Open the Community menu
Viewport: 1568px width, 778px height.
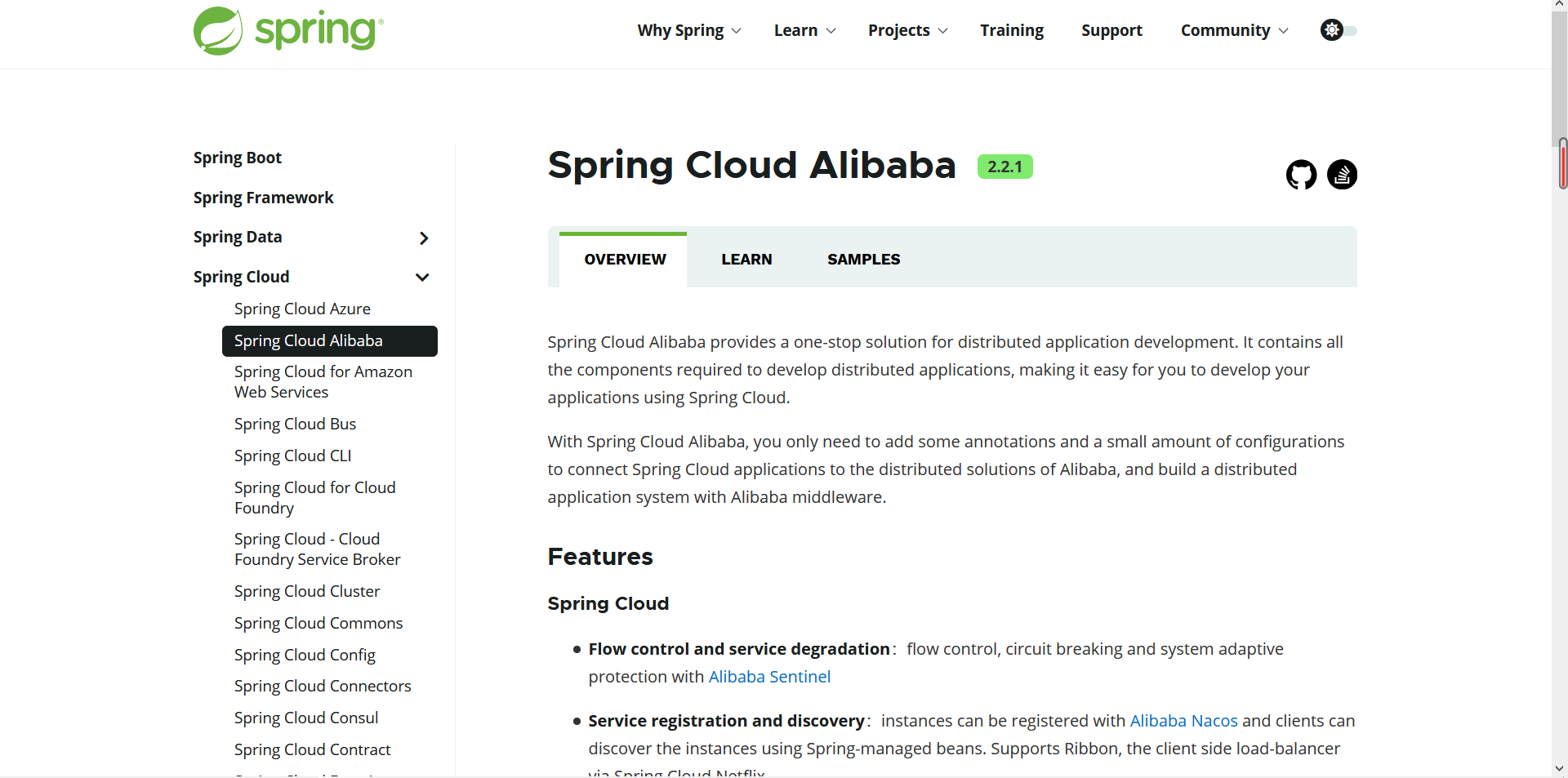click(x=1234, y=30)
